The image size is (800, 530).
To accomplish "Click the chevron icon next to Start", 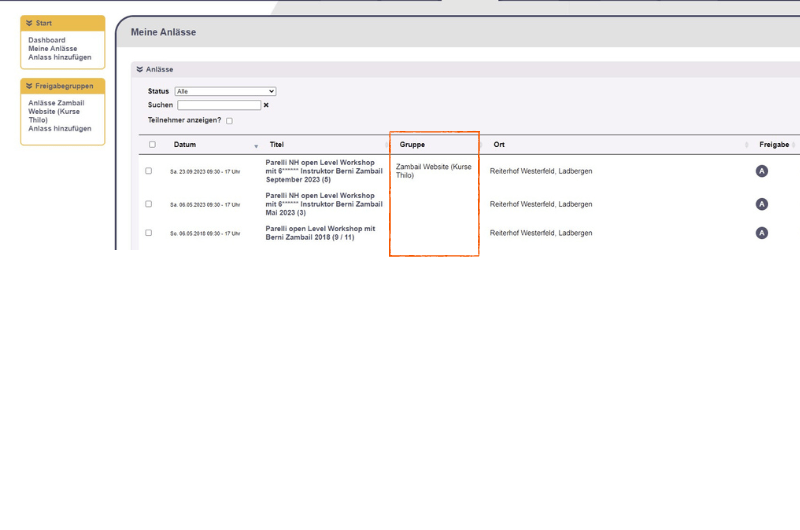I will coord(30,23).
